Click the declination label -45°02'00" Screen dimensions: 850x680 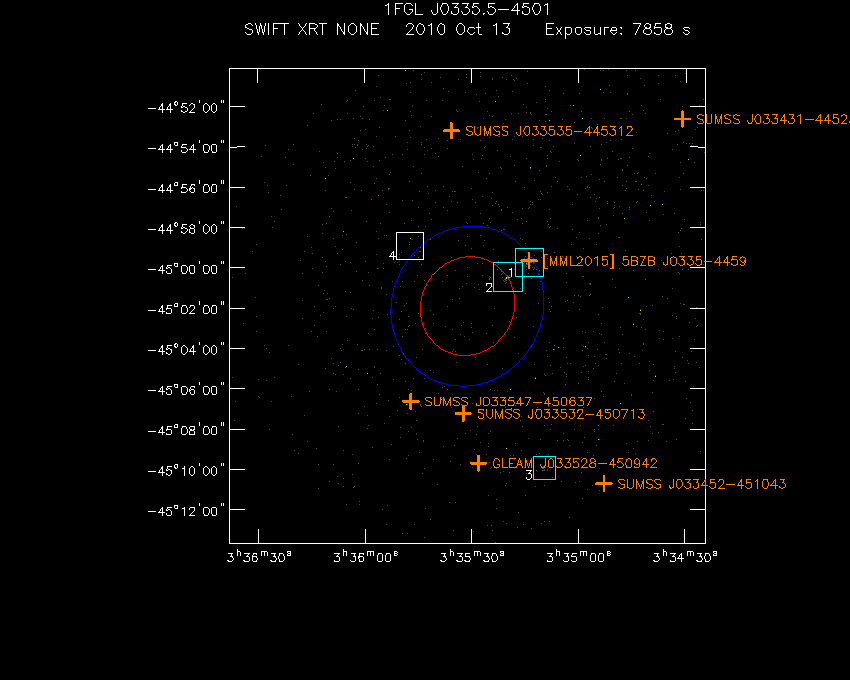click(186, 309)
